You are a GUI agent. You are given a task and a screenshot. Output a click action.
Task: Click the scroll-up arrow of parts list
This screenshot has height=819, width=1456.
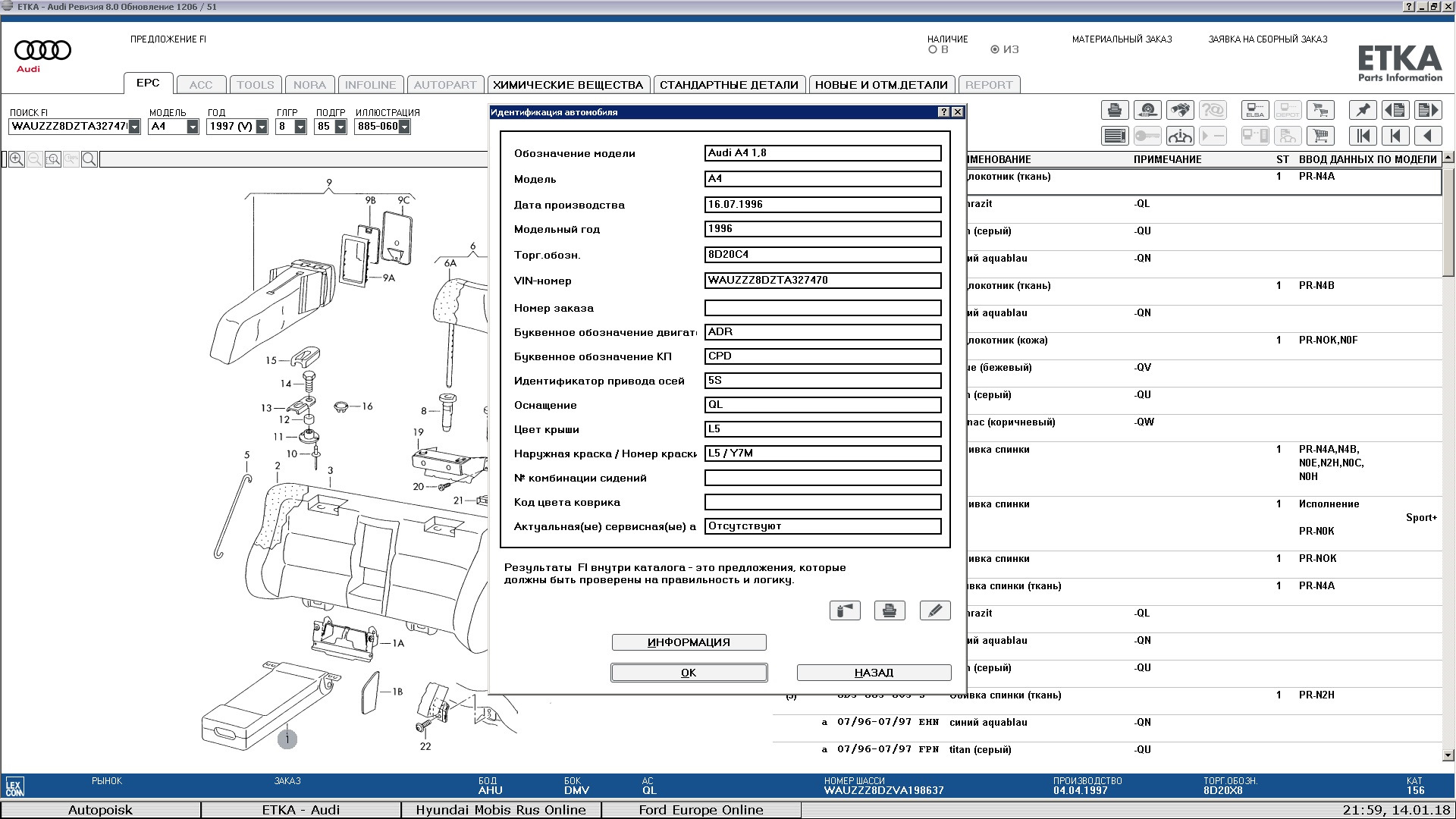(x=1448, y=157)
